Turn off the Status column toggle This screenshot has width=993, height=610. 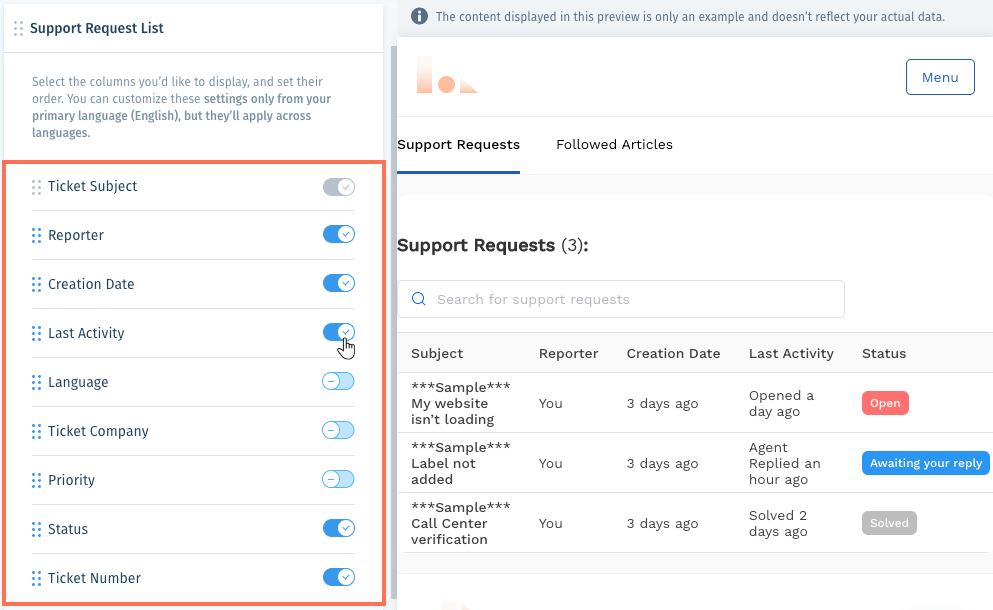339,528
